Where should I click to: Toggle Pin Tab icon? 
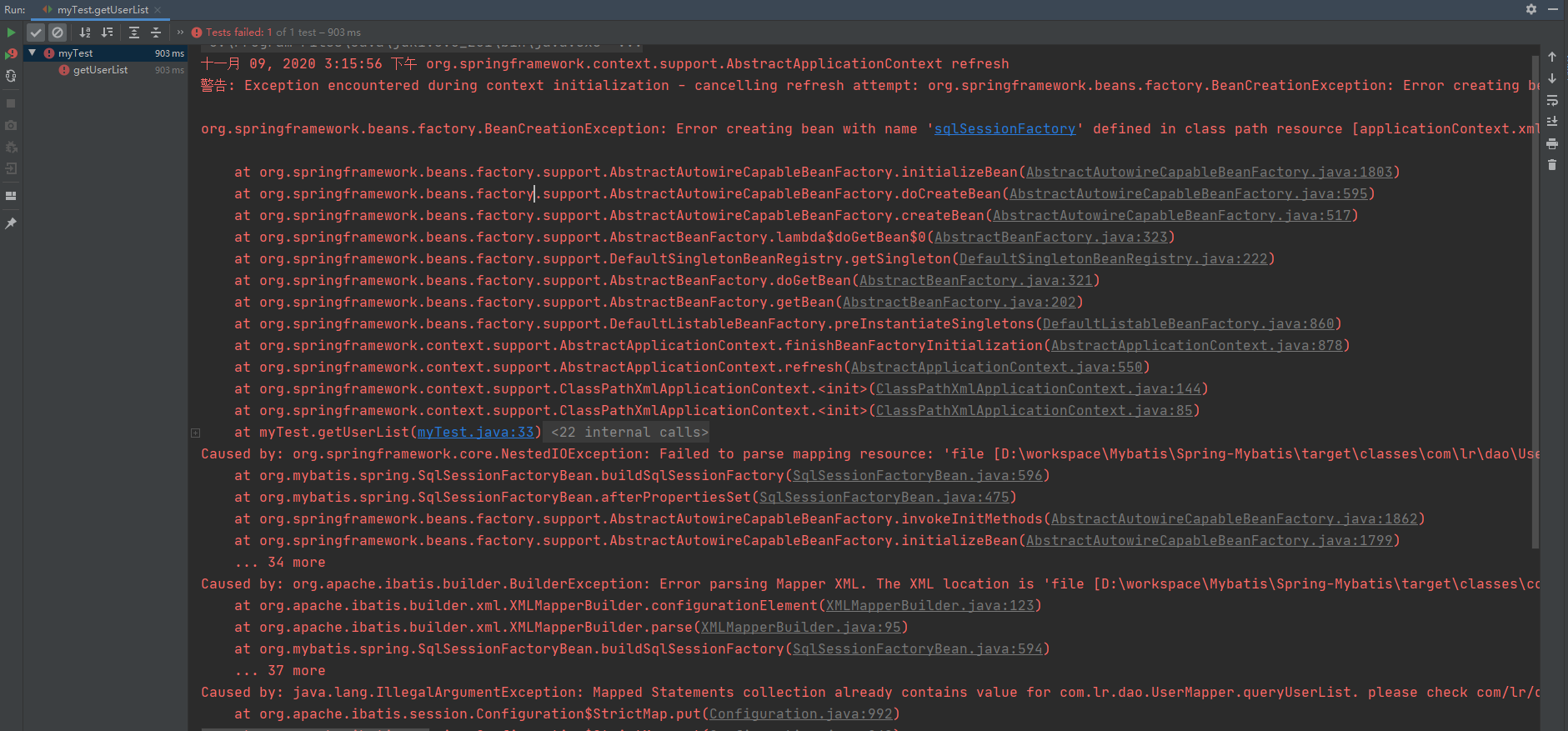point(11,223)
